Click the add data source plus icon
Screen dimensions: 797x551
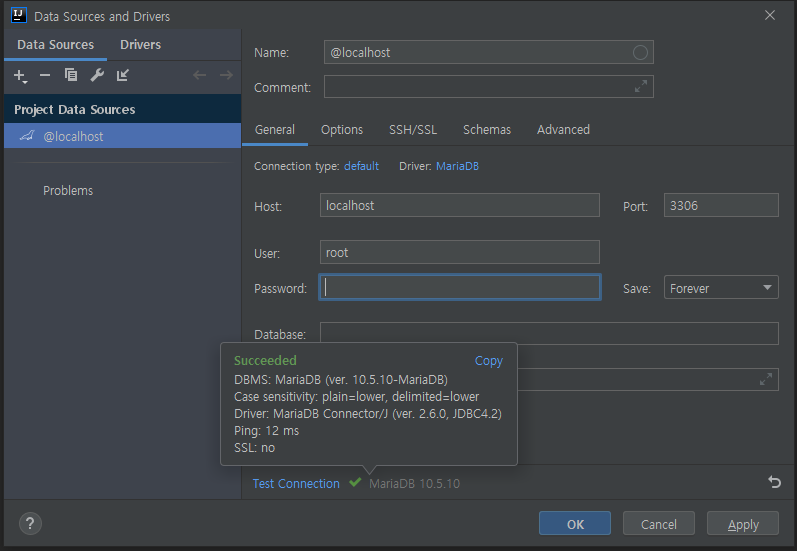tap(20, 76)
